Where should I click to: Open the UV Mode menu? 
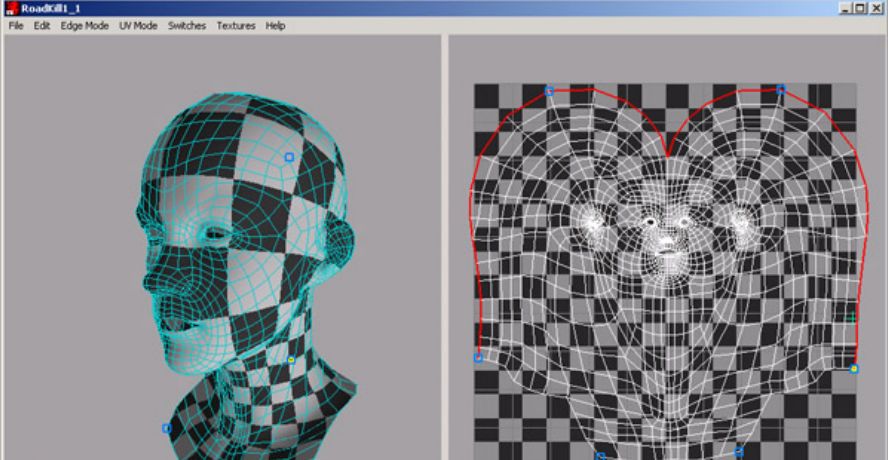point(138,25)
